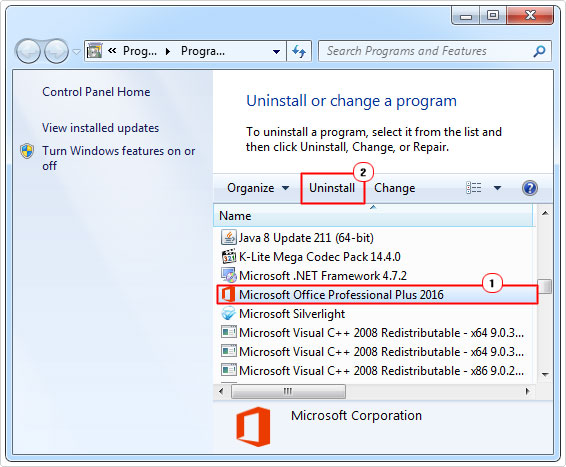
Task: Click the vertical scrollbar thumb
Action: [545, 286]
